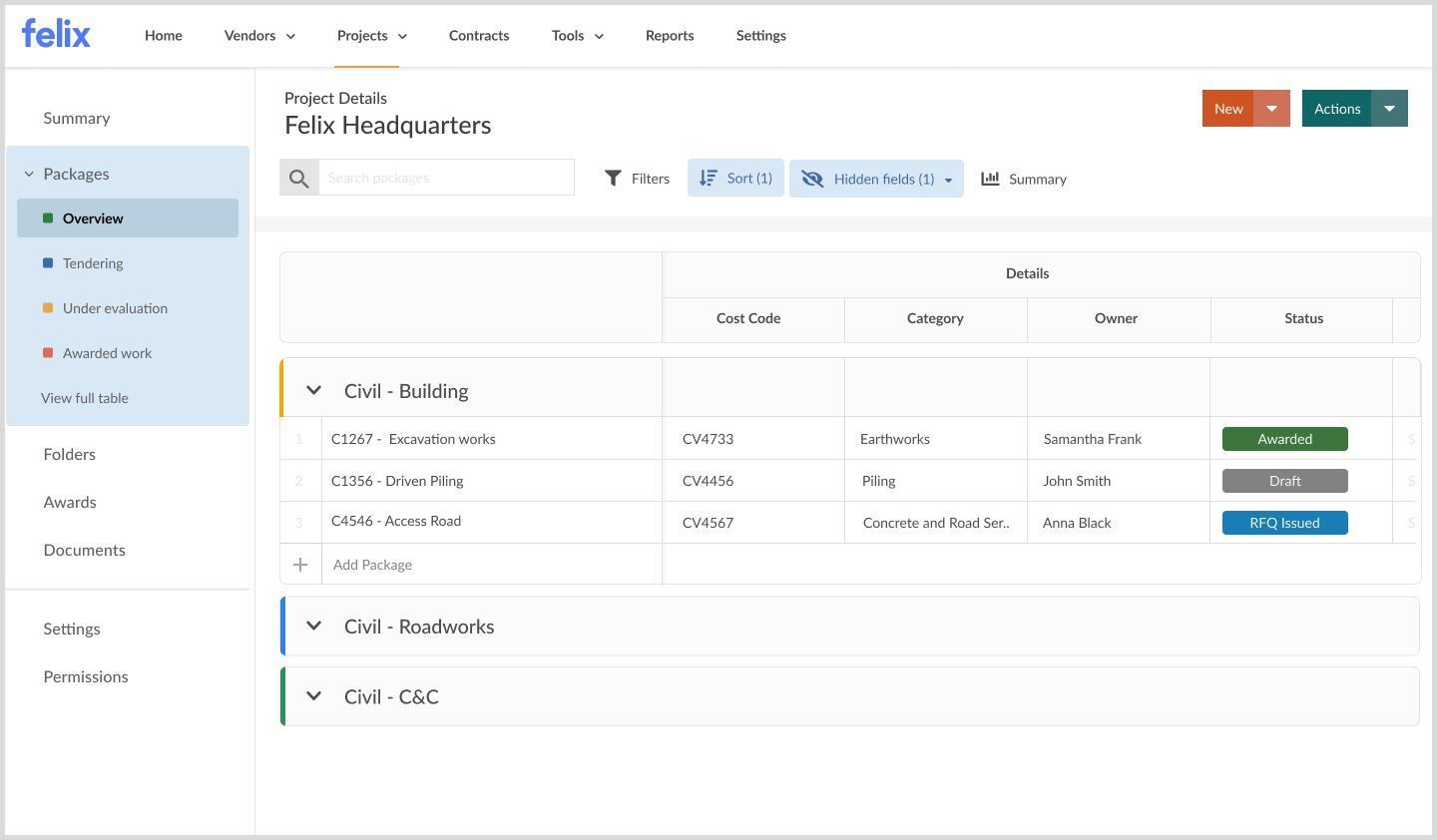
Task: Toggle Hidden fields (1) visibility menu
Action: point(876,179)
